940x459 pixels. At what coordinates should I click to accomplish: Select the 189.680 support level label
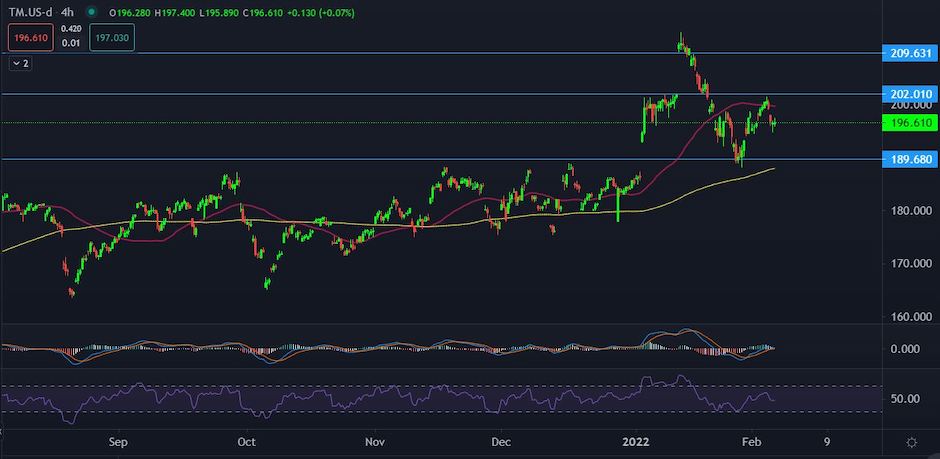click(909, 159)
